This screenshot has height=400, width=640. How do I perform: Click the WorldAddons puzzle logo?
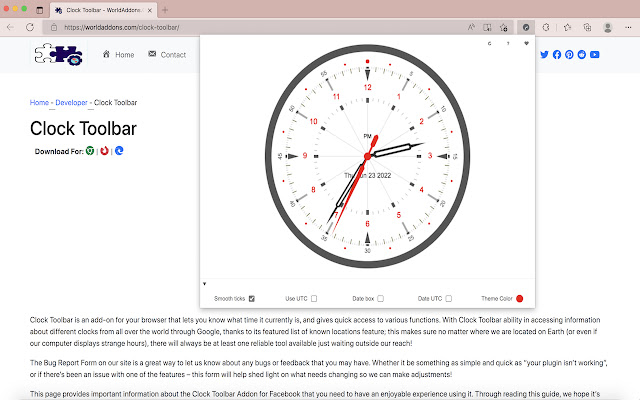click(58, 54)
